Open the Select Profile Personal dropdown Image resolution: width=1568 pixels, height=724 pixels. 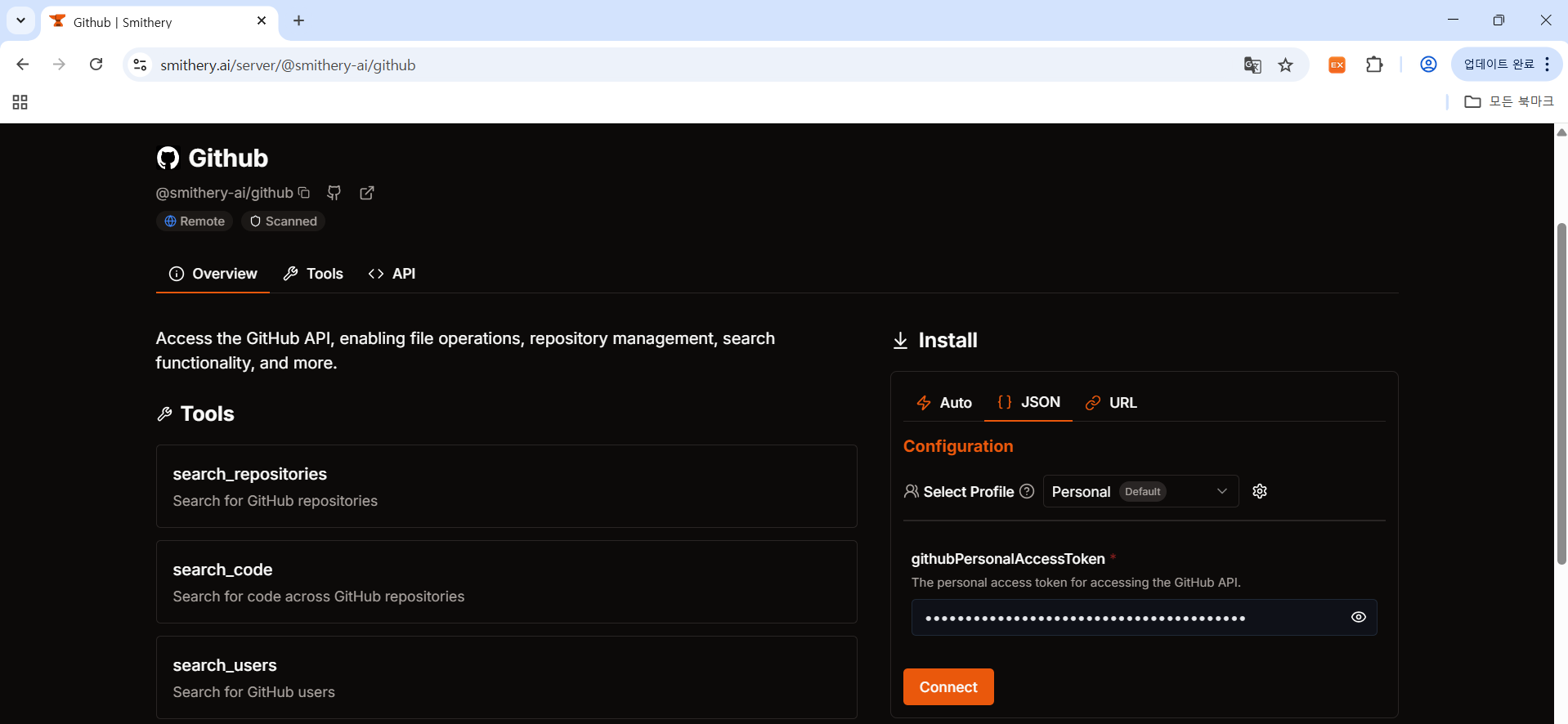(1140, 491)
